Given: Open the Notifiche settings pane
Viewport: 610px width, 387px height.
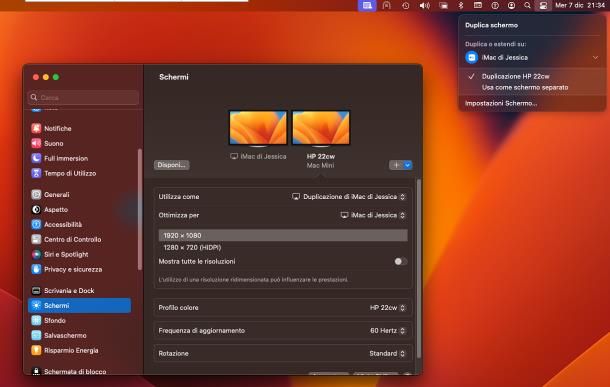Looking at the screenshot, I should pyautogui.click(x=79, y=128).
